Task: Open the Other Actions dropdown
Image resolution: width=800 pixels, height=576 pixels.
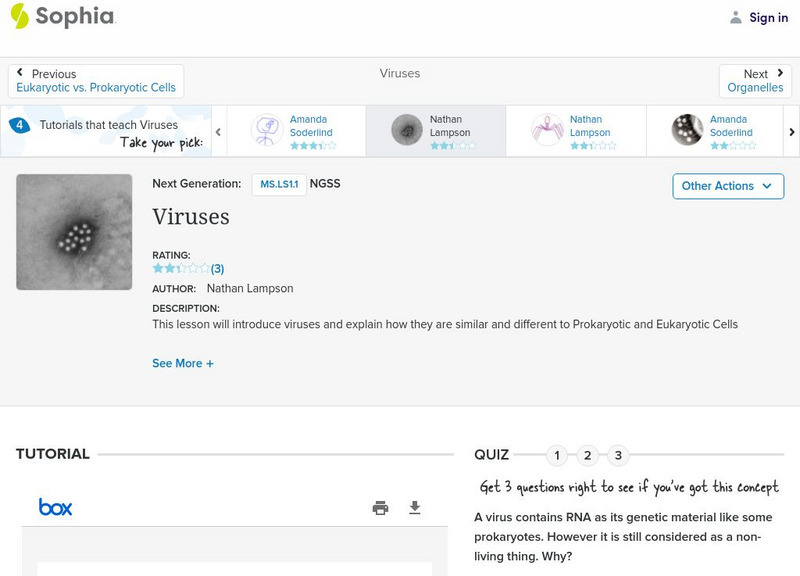Action: [x=727, y=186]
